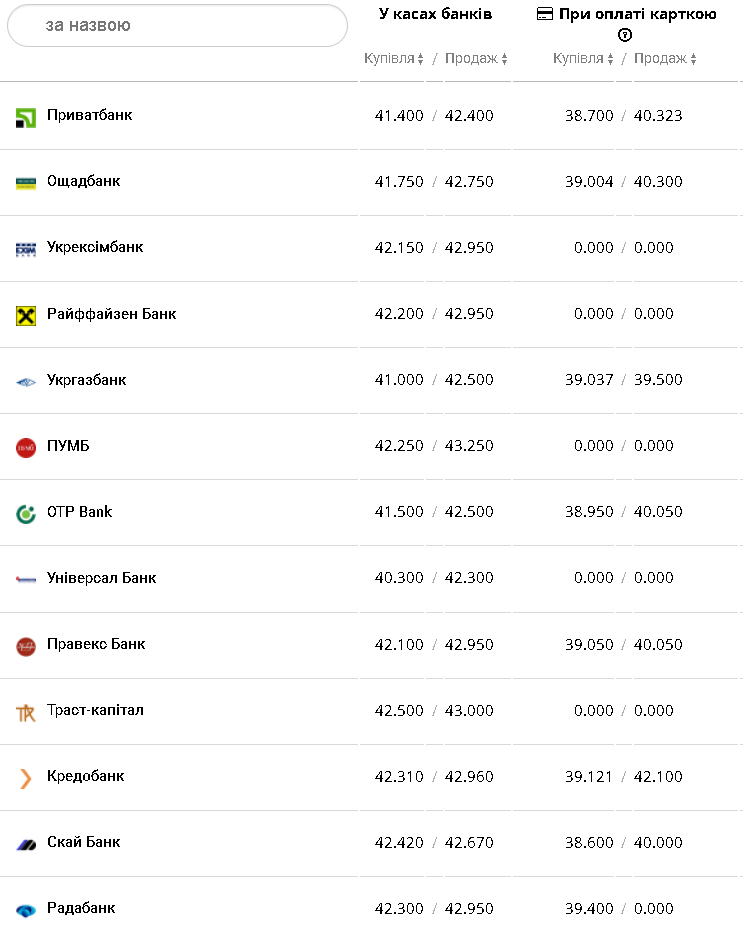743x931 pixels.
Task: Click the ПУМБ red logo icon
Action: [26, 448]
